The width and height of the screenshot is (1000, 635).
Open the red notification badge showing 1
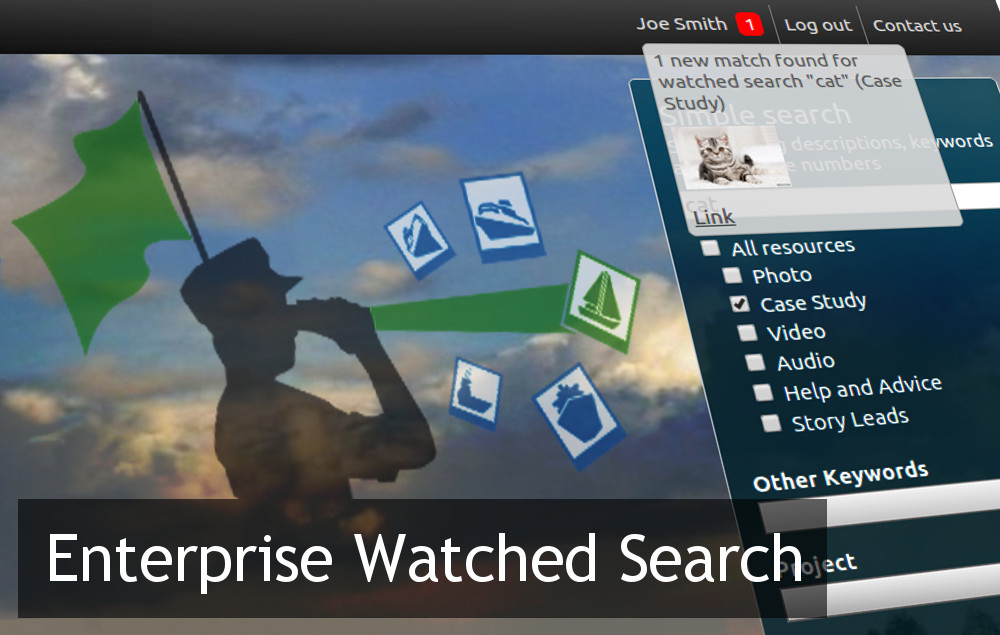[x=749, y=25]
